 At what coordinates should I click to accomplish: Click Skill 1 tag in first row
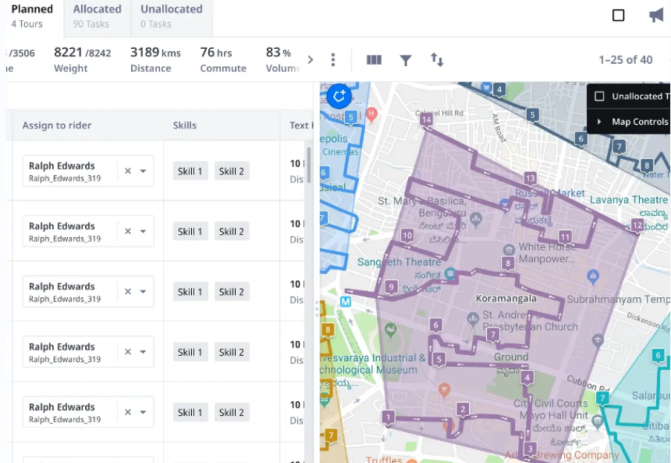pos(190,172)
